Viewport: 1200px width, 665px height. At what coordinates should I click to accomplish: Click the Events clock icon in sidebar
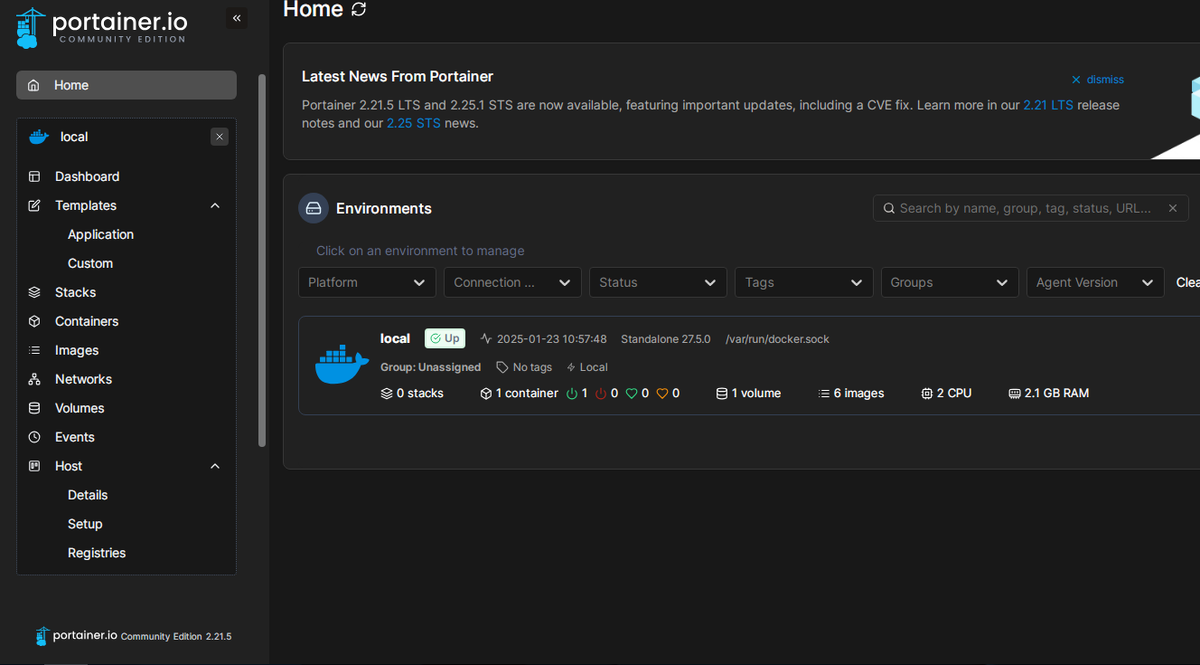pyautogui.click(x=35, y=437)
